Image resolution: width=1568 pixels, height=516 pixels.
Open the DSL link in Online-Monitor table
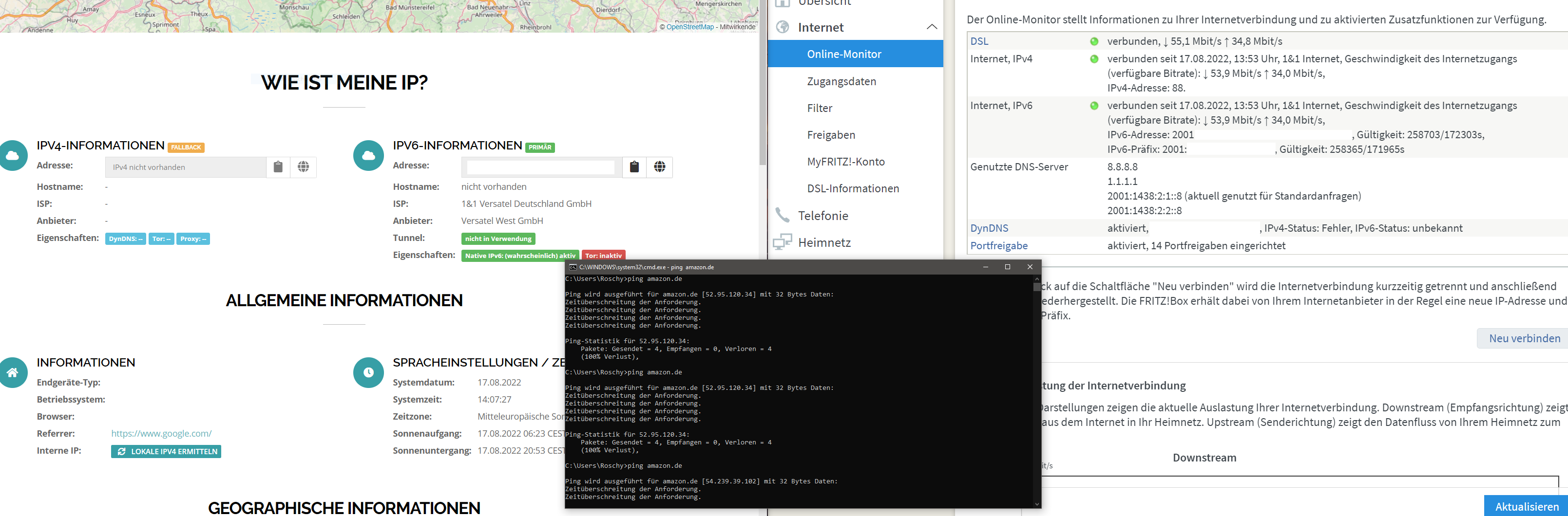979,41
